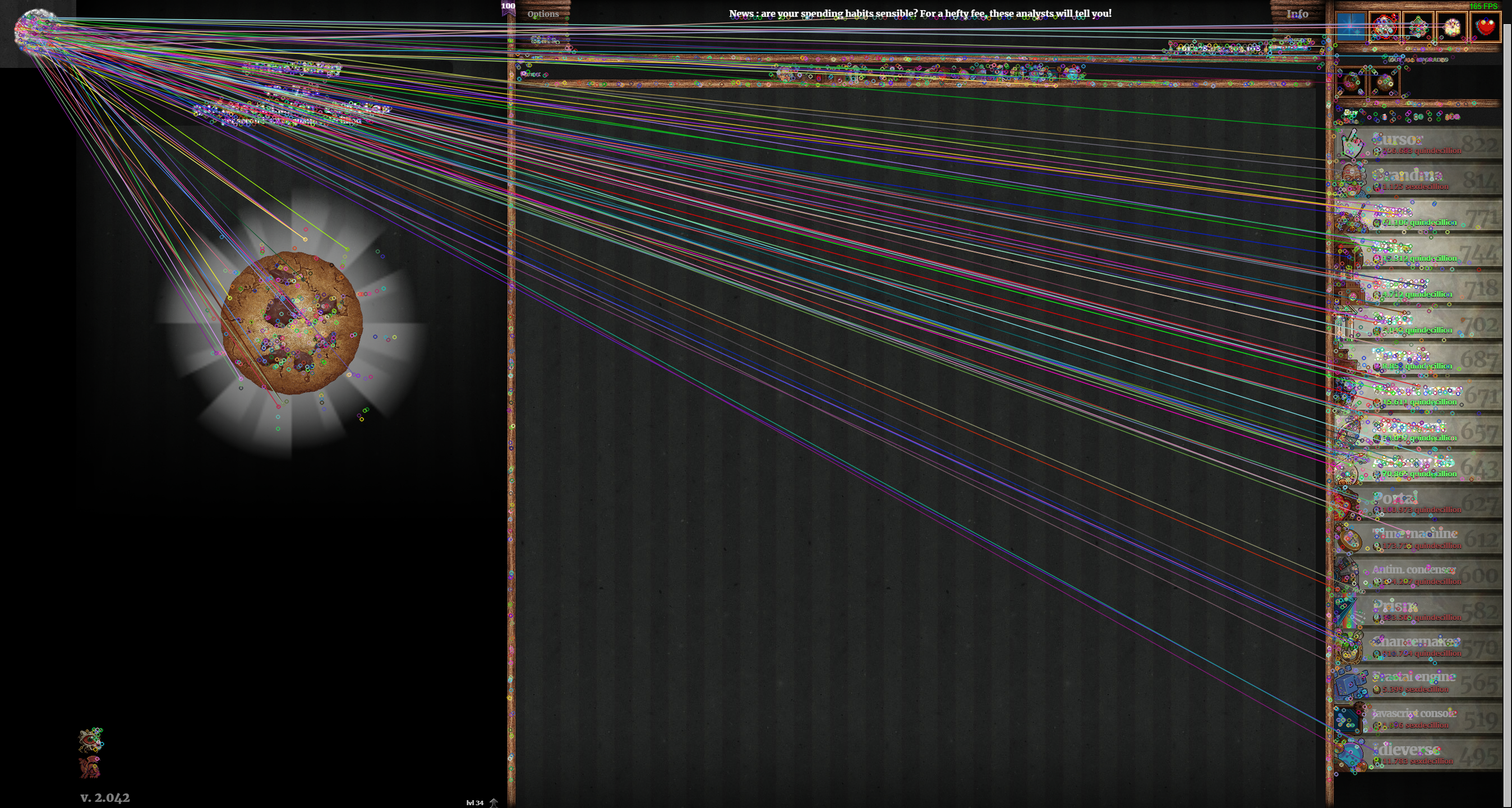
Task: Click the big chocolate chip cookie
Action: click(x=292, y=323)
